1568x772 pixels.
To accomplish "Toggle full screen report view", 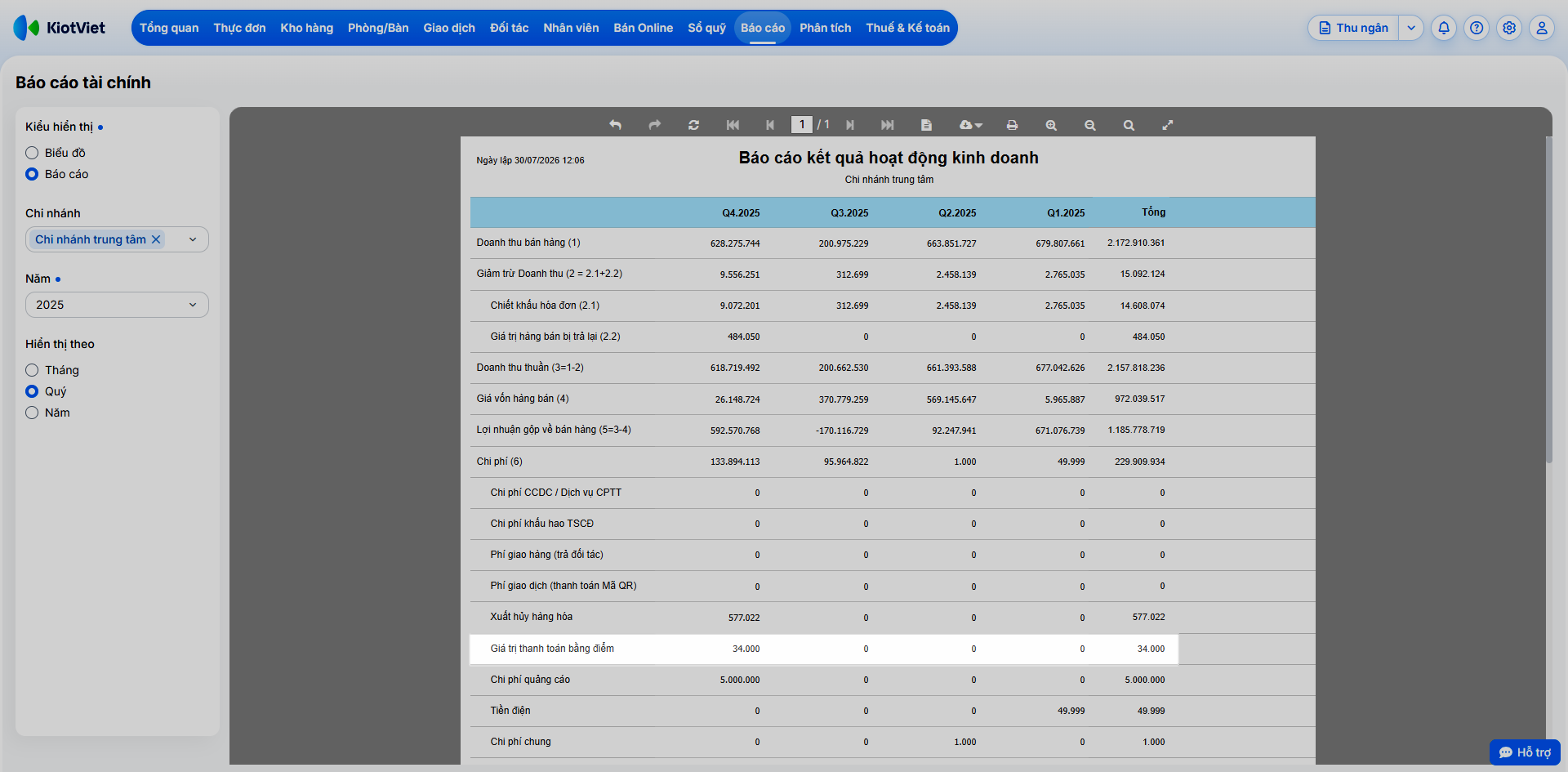I will (x=1168, y=125).
